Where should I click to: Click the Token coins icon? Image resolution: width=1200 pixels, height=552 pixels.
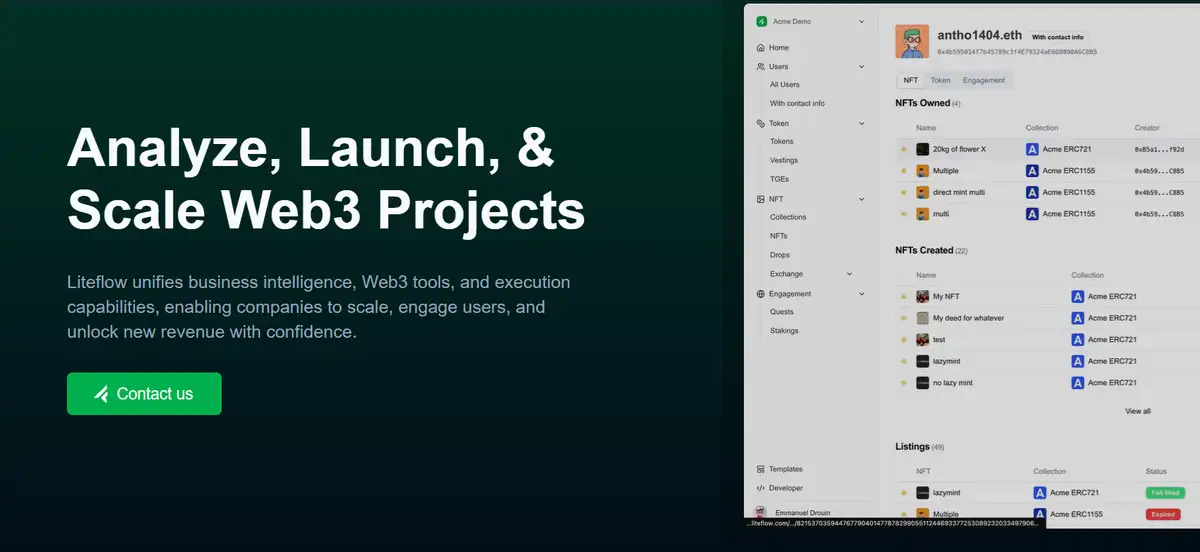(x=761, y=124)
